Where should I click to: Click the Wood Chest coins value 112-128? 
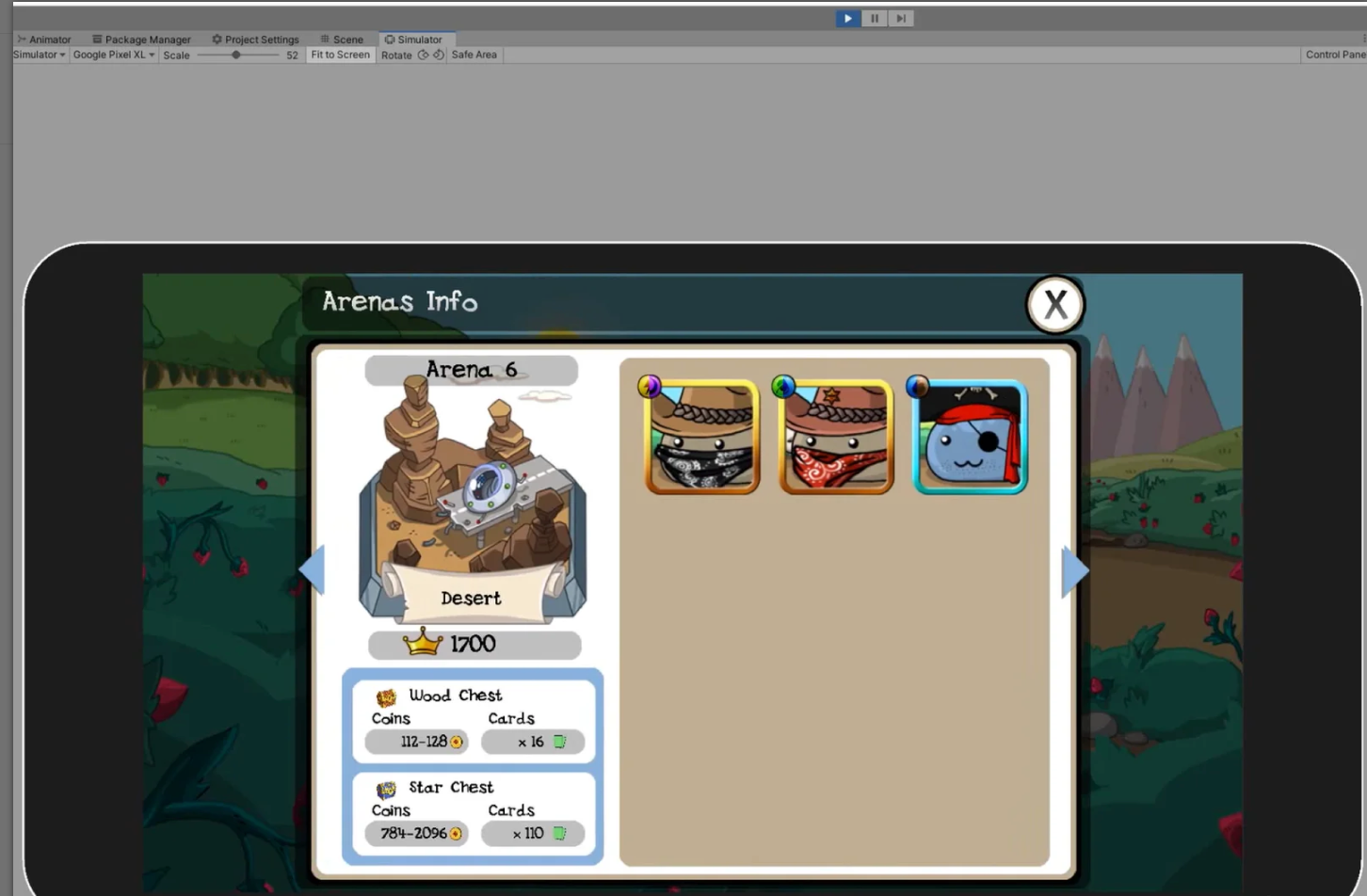point(424,742)
